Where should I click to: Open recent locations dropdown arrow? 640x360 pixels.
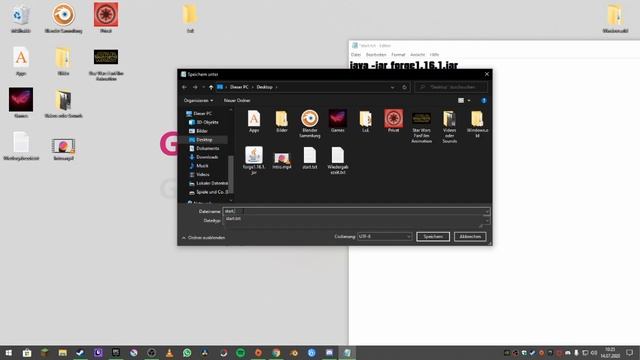pyautogui.click(x=203, y=87)
